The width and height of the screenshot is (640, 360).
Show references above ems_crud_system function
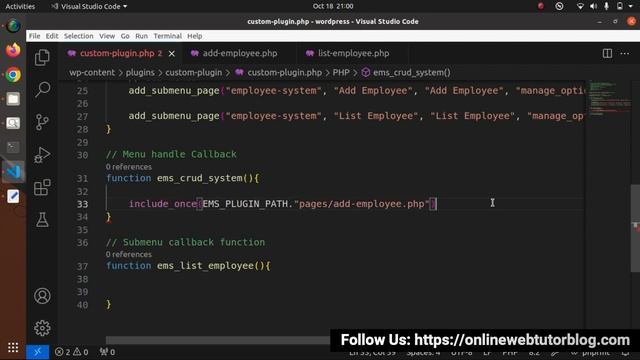(129, 167)
